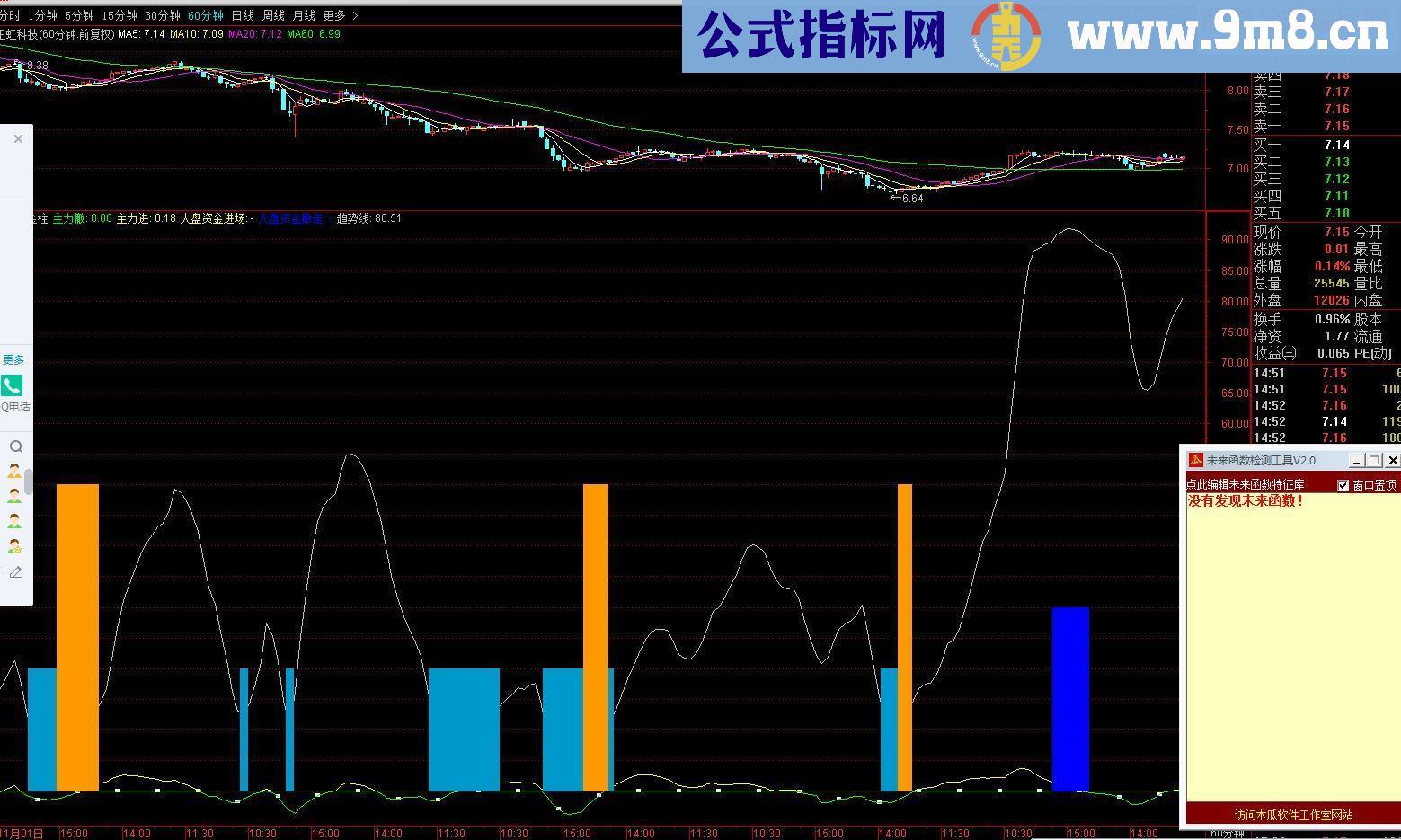Screen dimensions: 1401x840
Task: Open the search magnifier in the QQ sidebar
Action: coord(15,446)
